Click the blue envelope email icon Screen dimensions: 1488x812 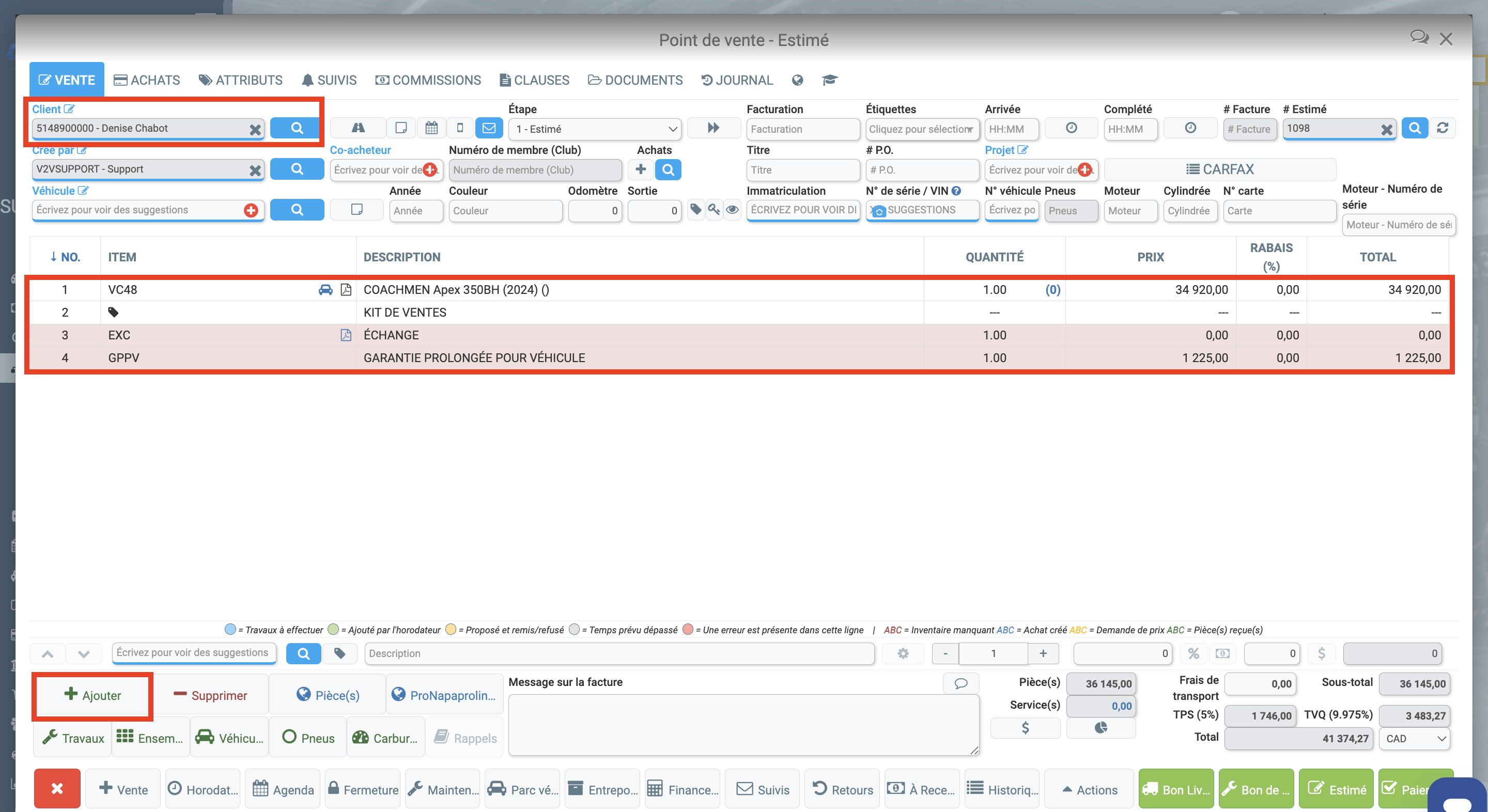click(x=489, y=128)
